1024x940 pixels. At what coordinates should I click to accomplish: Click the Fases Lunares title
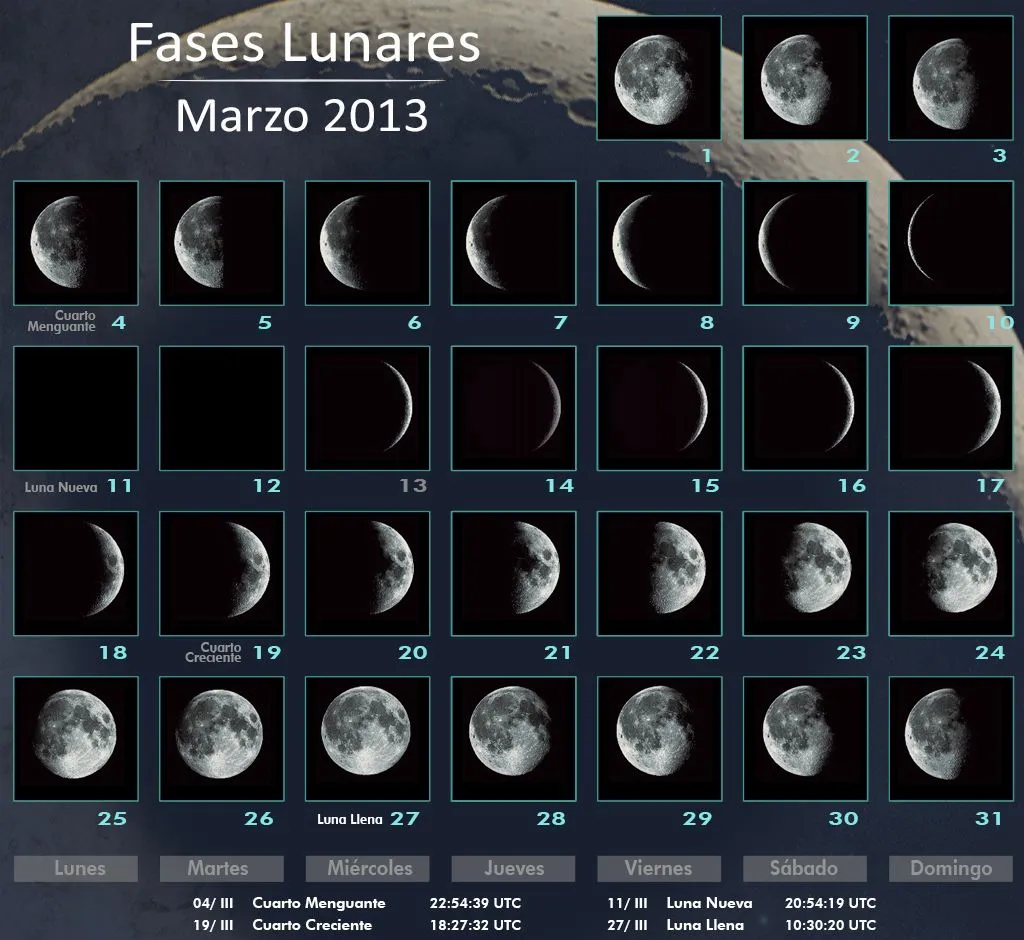pyautogui.click(x=304, y=43)
